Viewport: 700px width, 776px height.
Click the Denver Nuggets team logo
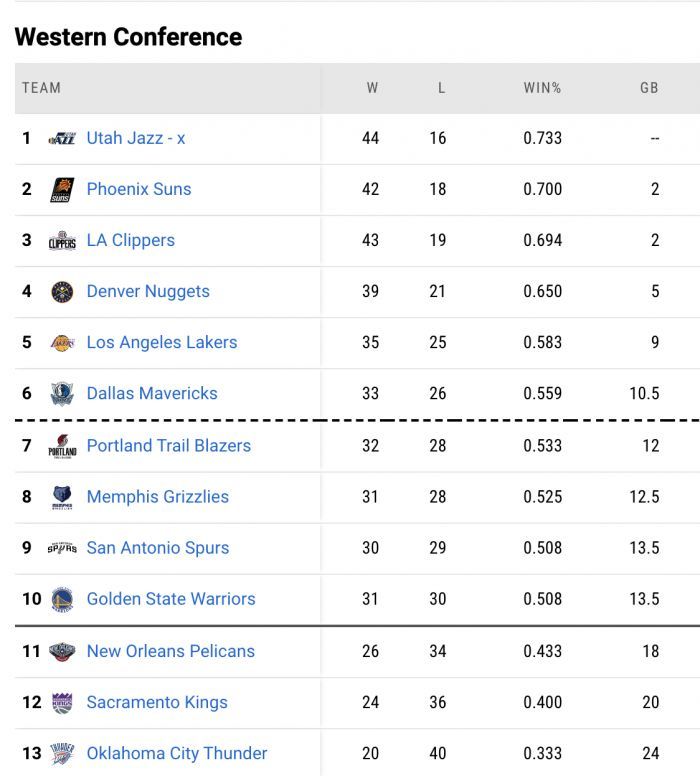coord(62,292)
